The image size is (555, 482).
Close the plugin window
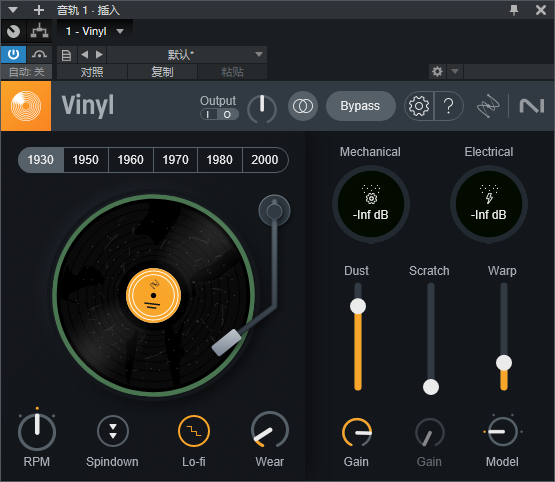pyautogui.click(x=541, y=10)
